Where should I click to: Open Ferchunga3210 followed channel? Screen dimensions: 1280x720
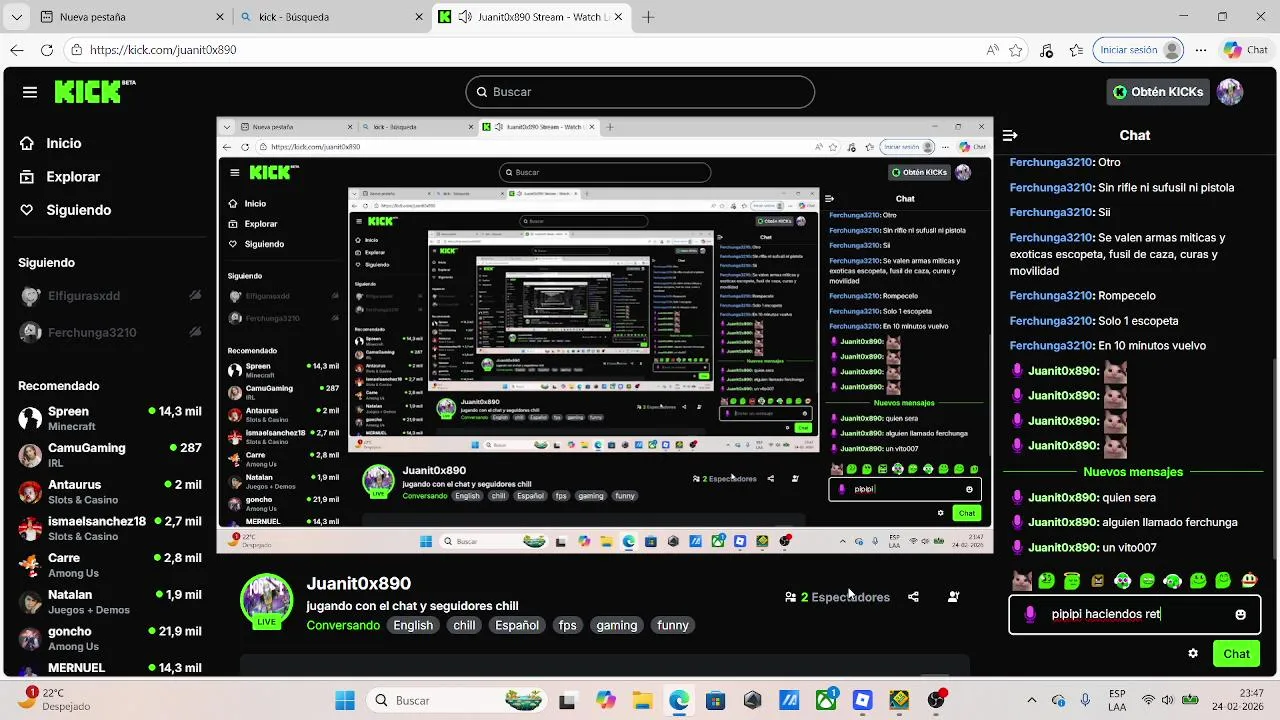pyautogui.click(x=110, y=332)
